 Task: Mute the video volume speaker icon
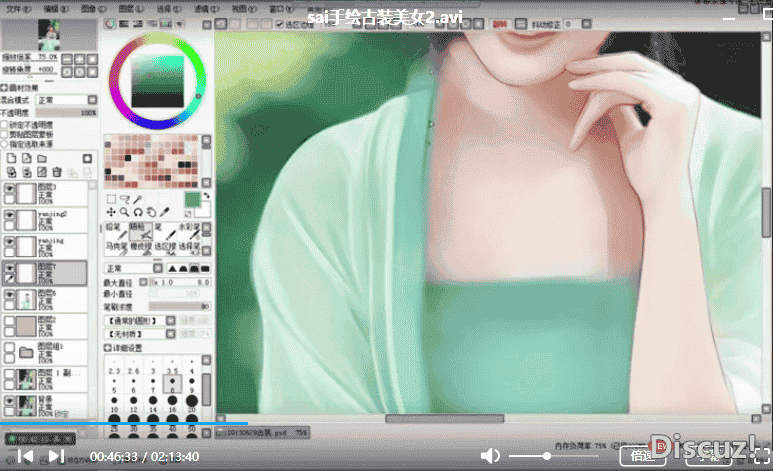click(490, 456)
